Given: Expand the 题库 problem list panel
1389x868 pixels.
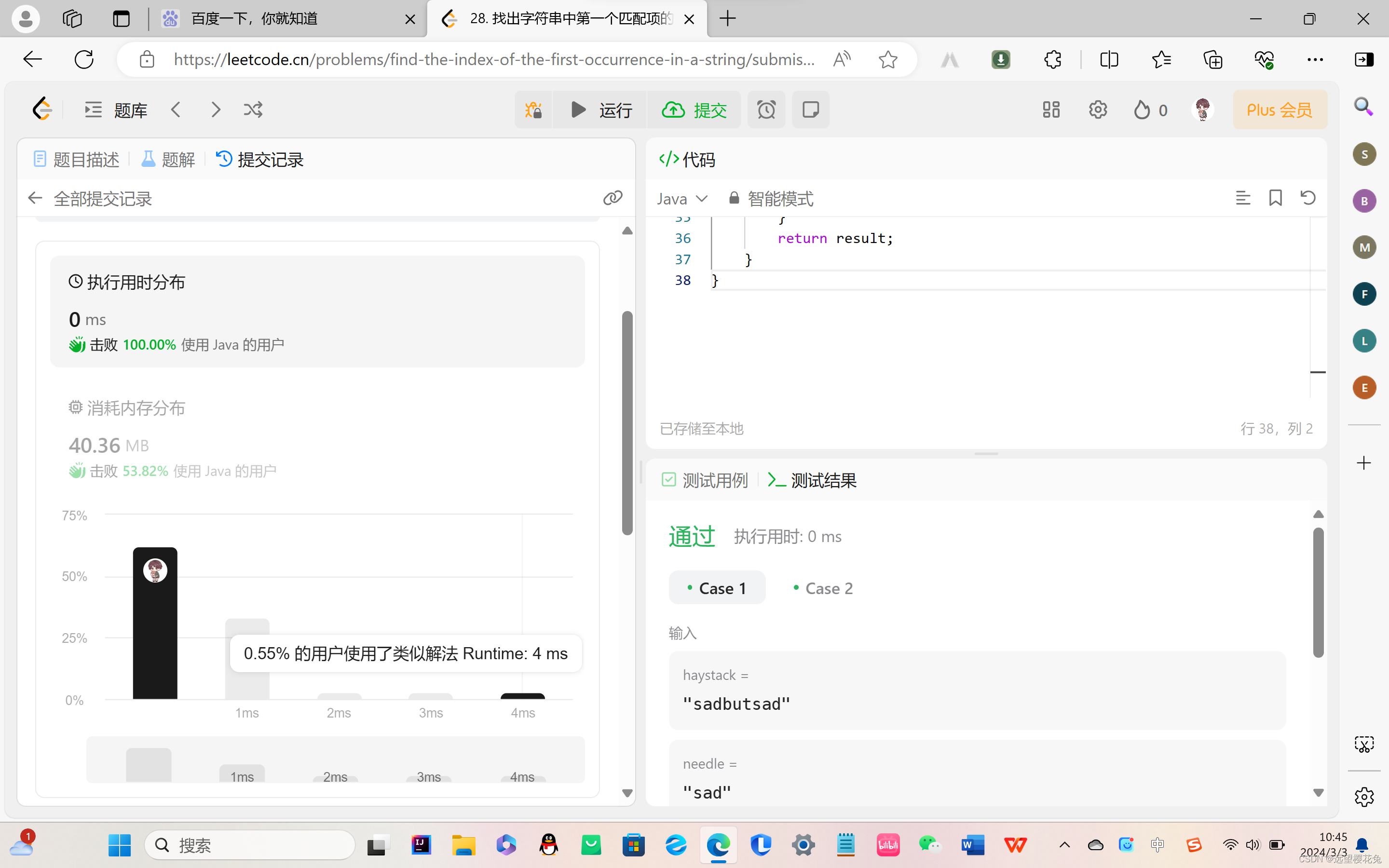Looking at the screenshot, I should click(x=117, y=109).
